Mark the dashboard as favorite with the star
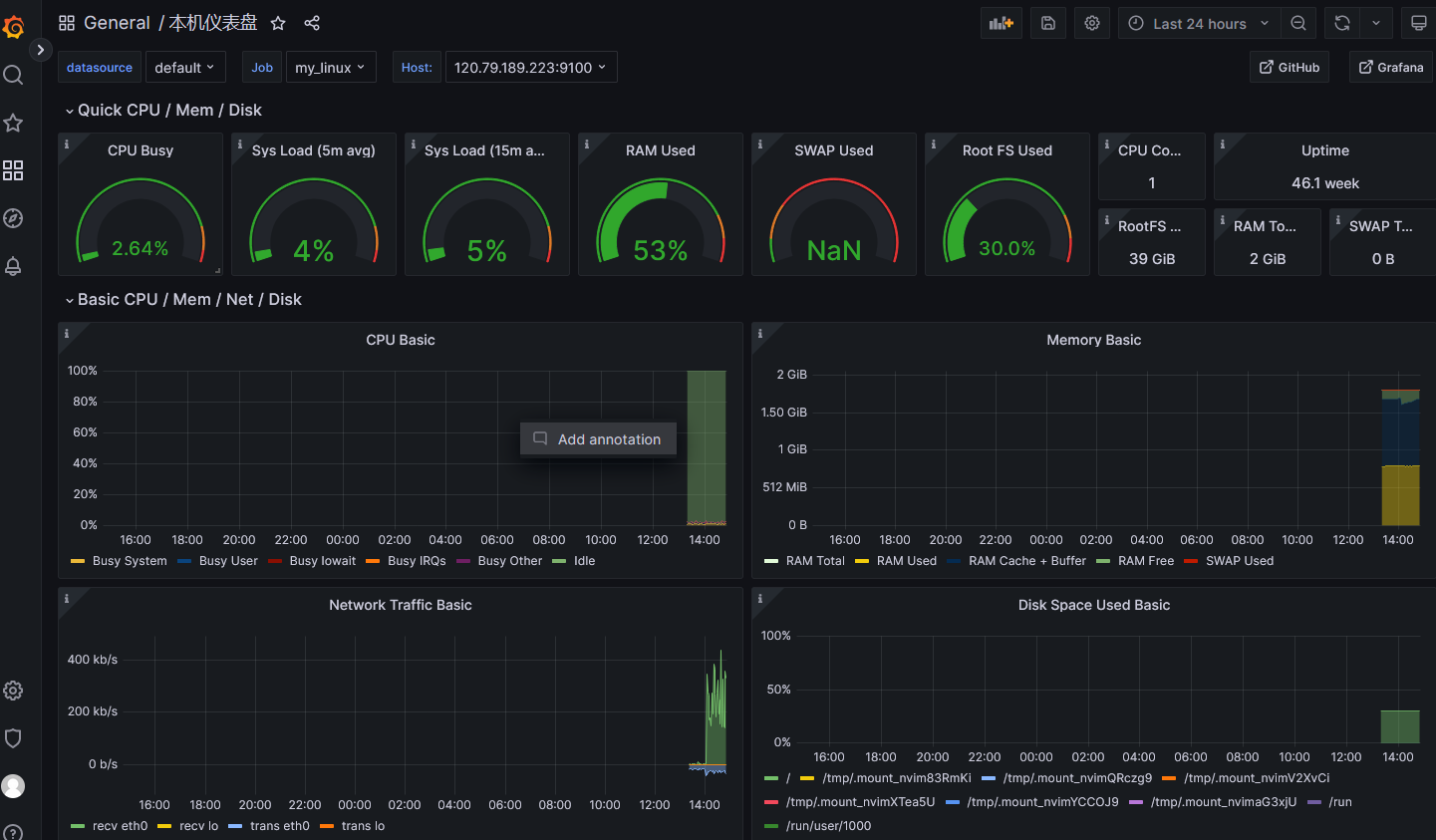 tap(278, 23)
